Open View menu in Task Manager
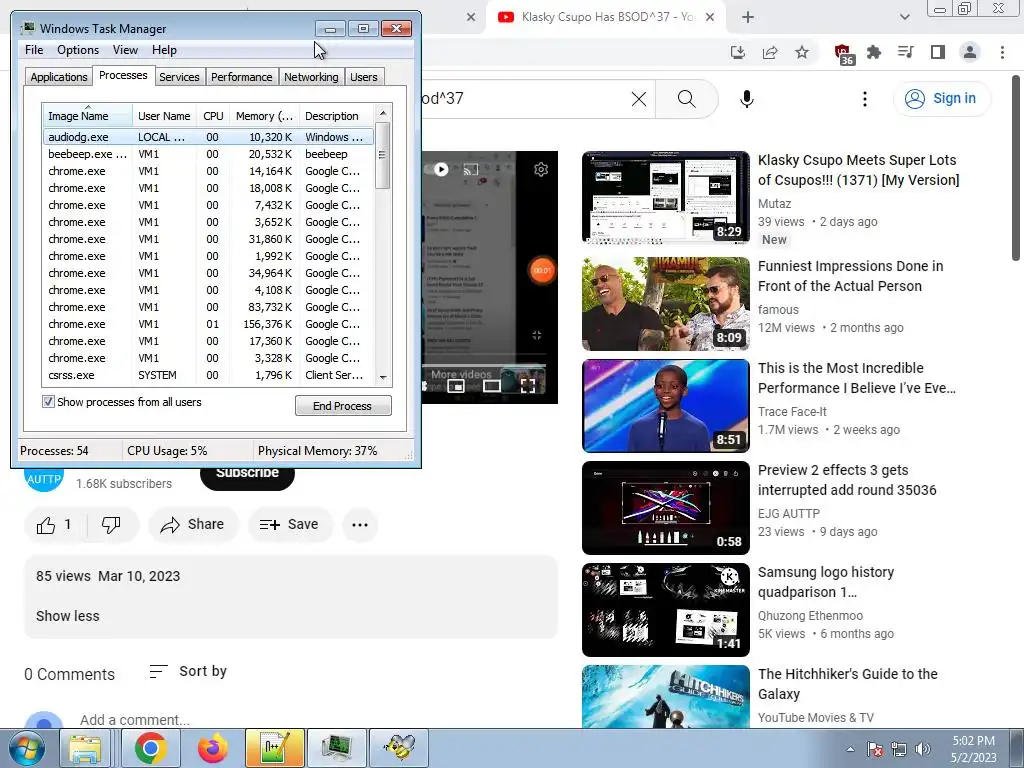The image size is (1024, 768). [x=125, y=50]
